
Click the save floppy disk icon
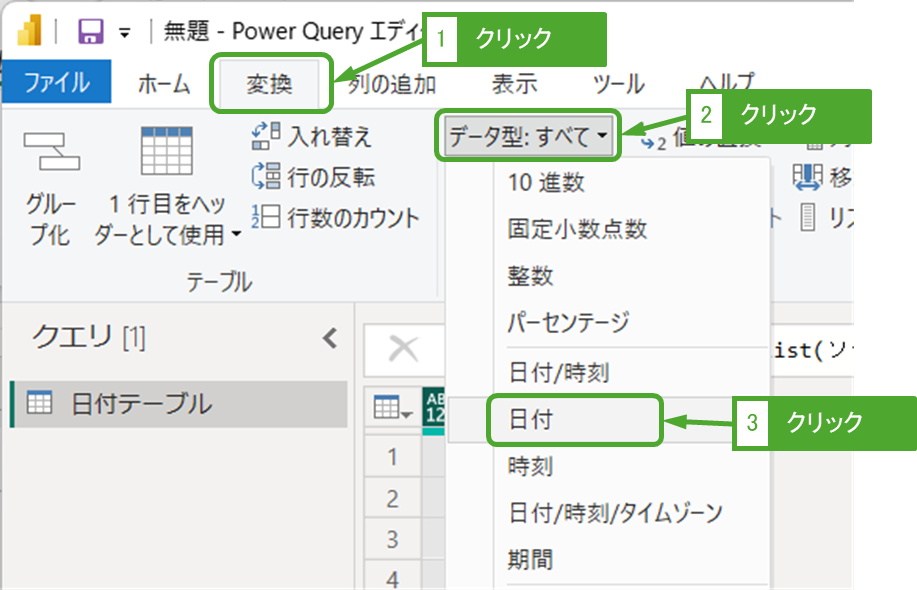(90, 32)
